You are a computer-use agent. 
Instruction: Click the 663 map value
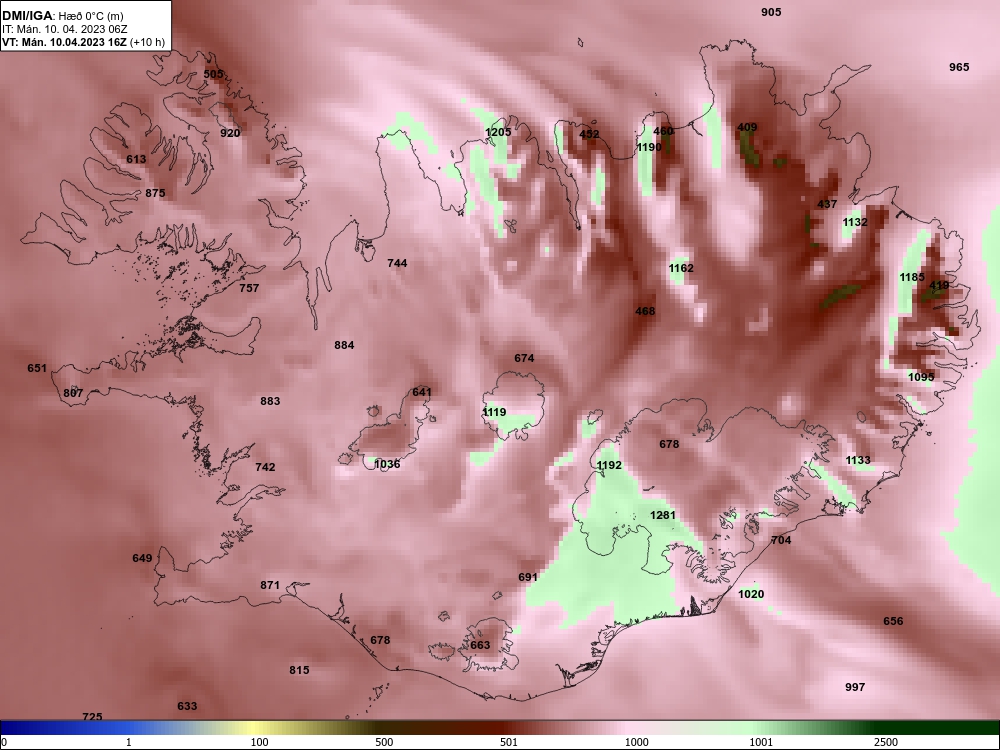point(480,645)
